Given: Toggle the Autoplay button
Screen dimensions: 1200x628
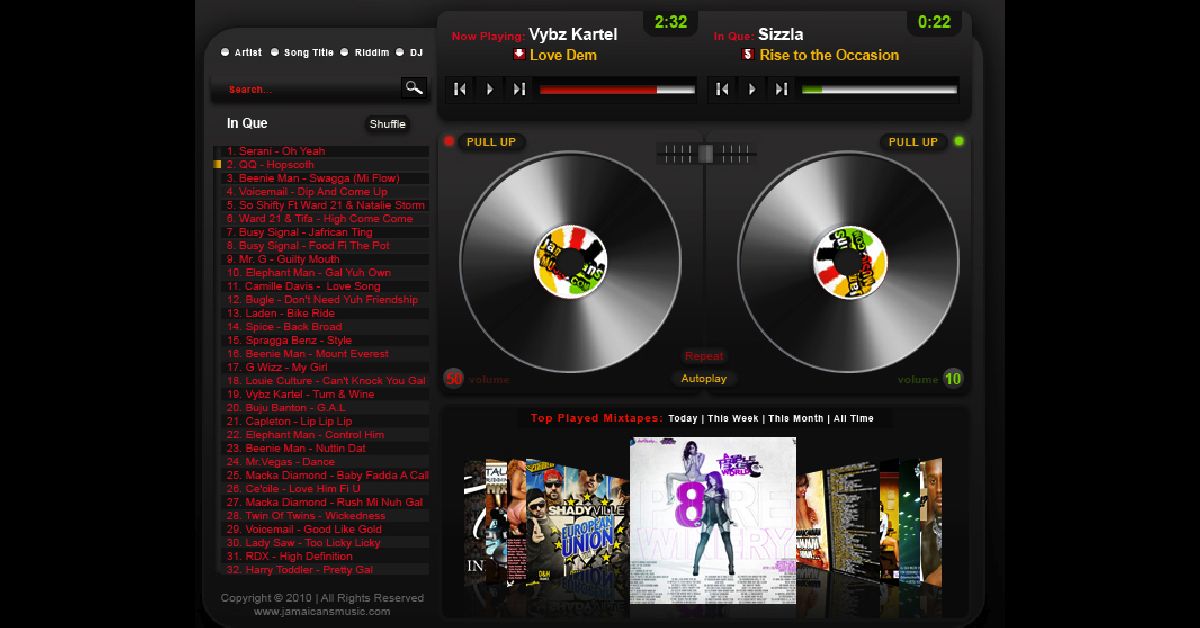Looking at the screenshot, I should [703, 379].
